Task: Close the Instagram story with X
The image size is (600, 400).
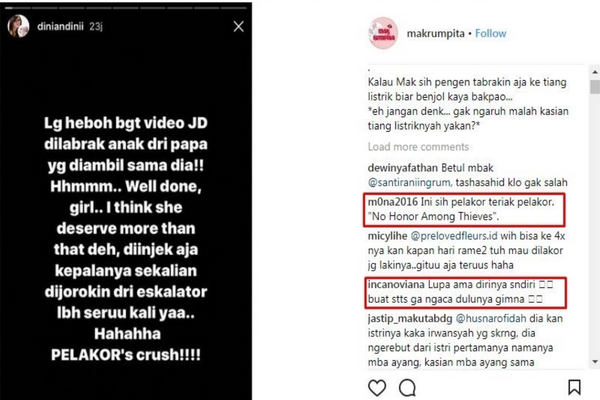Action: (x=238, y=26)
